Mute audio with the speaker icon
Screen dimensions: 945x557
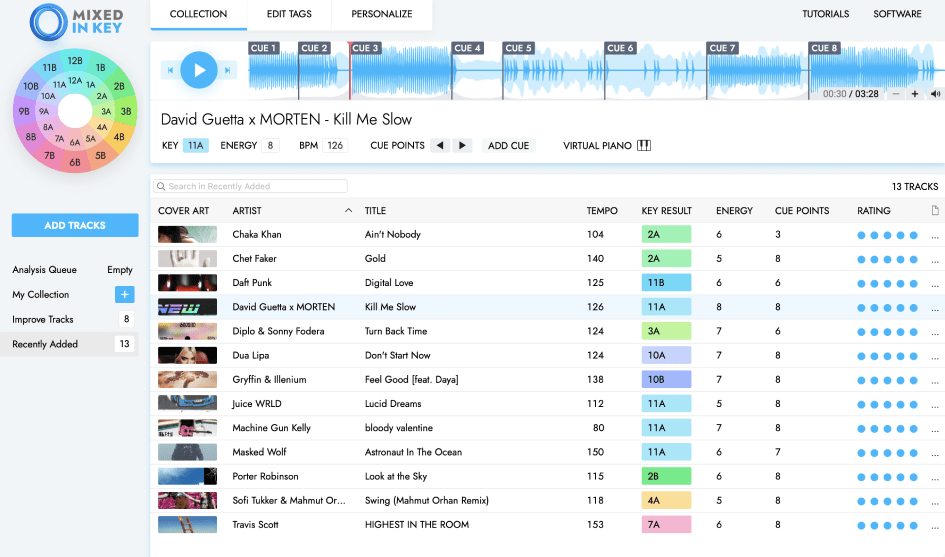tap(935, 94)
